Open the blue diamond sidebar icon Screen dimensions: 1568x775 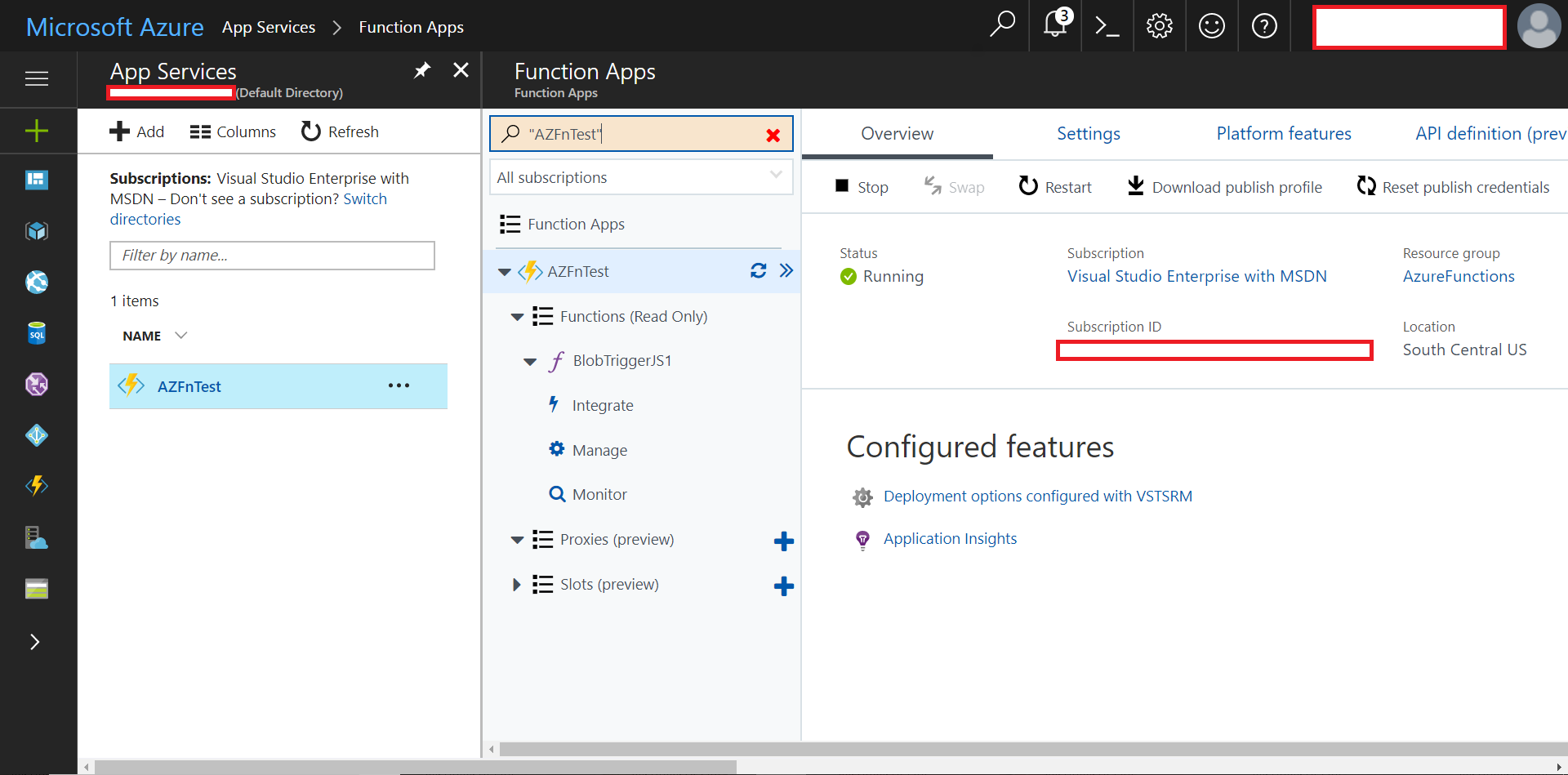tap(37, 435)
